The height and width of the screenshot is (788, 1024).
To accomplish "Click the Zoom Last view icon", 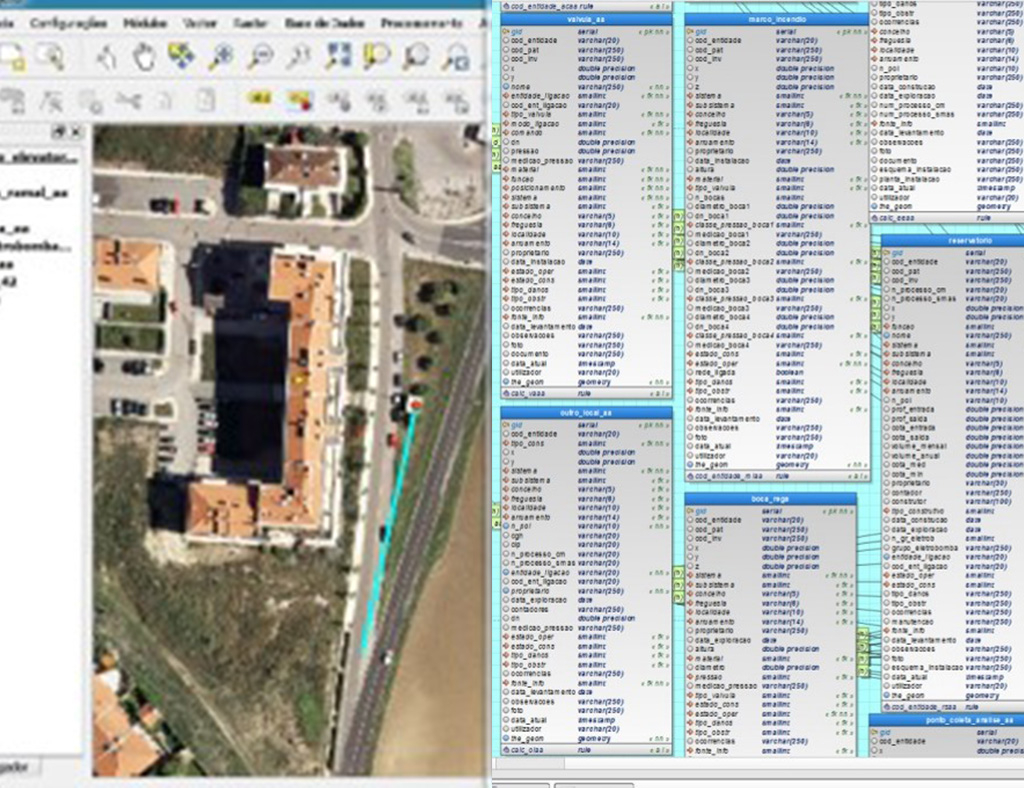I will point(456,57).
